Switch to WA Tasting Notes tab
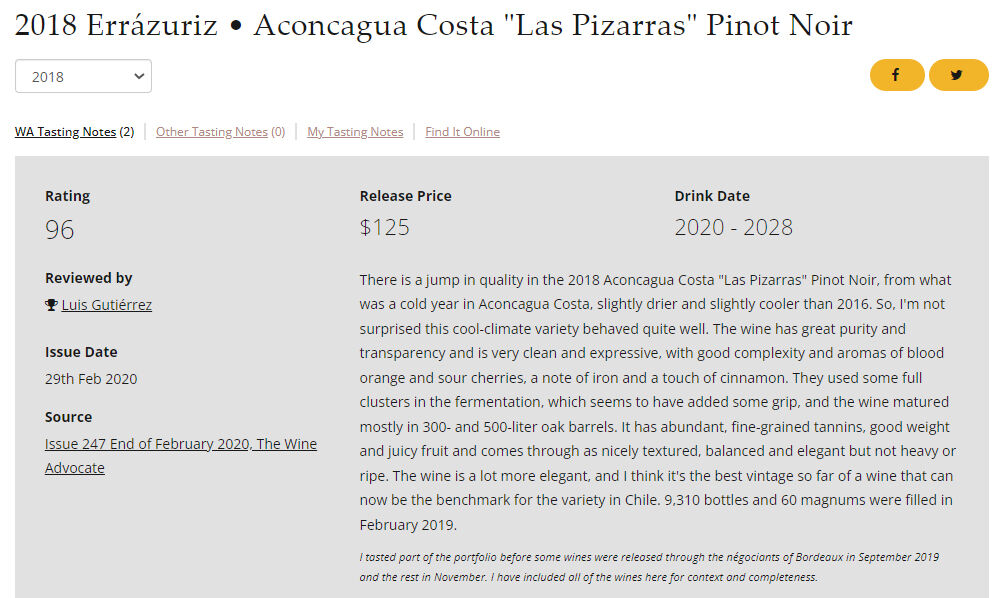The width and height of the screenshot is (1001, 598). (x=65, y=132)
